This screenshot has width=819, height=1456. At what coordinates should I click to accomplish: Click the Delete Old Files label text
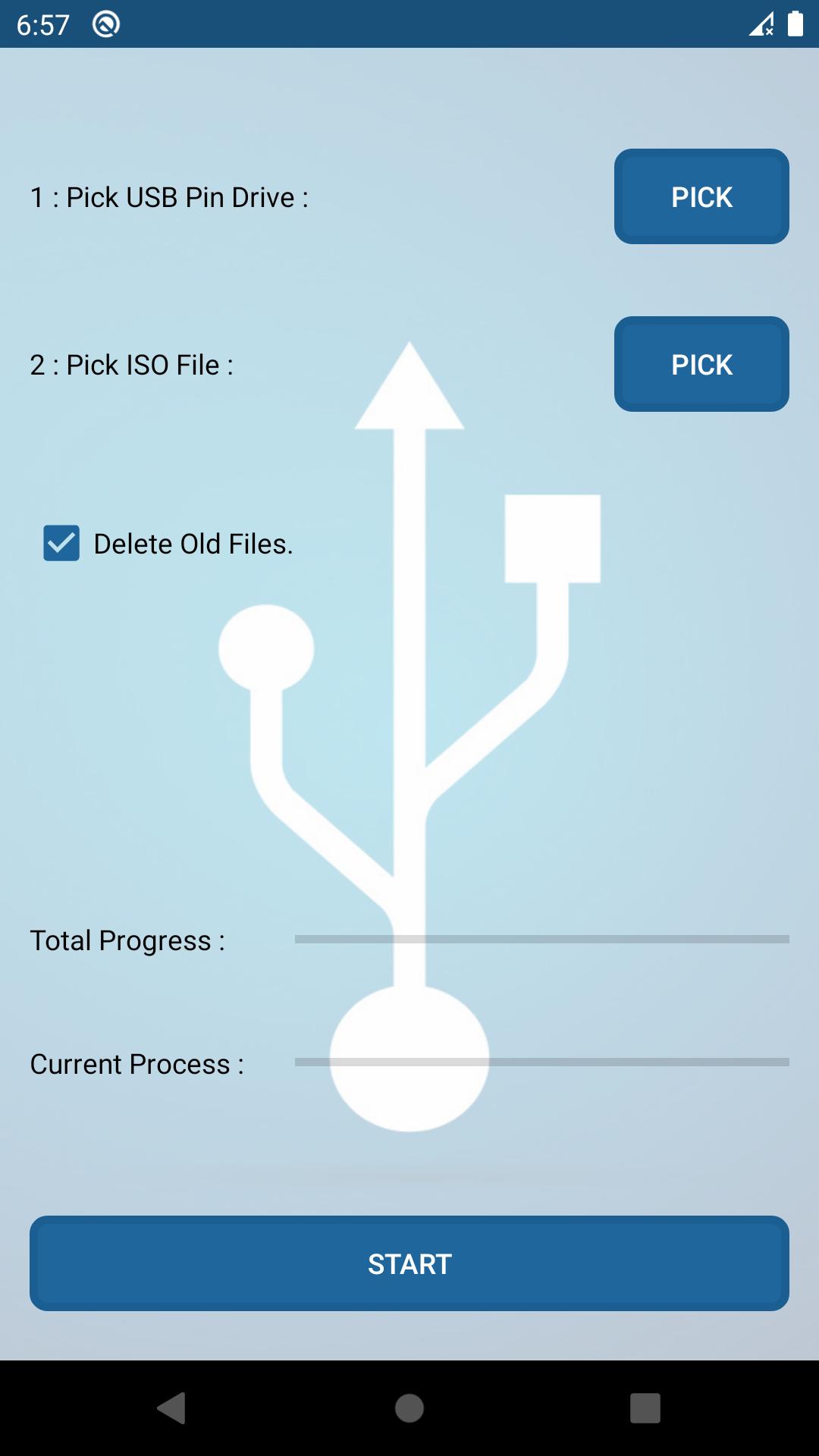(193, 543)
